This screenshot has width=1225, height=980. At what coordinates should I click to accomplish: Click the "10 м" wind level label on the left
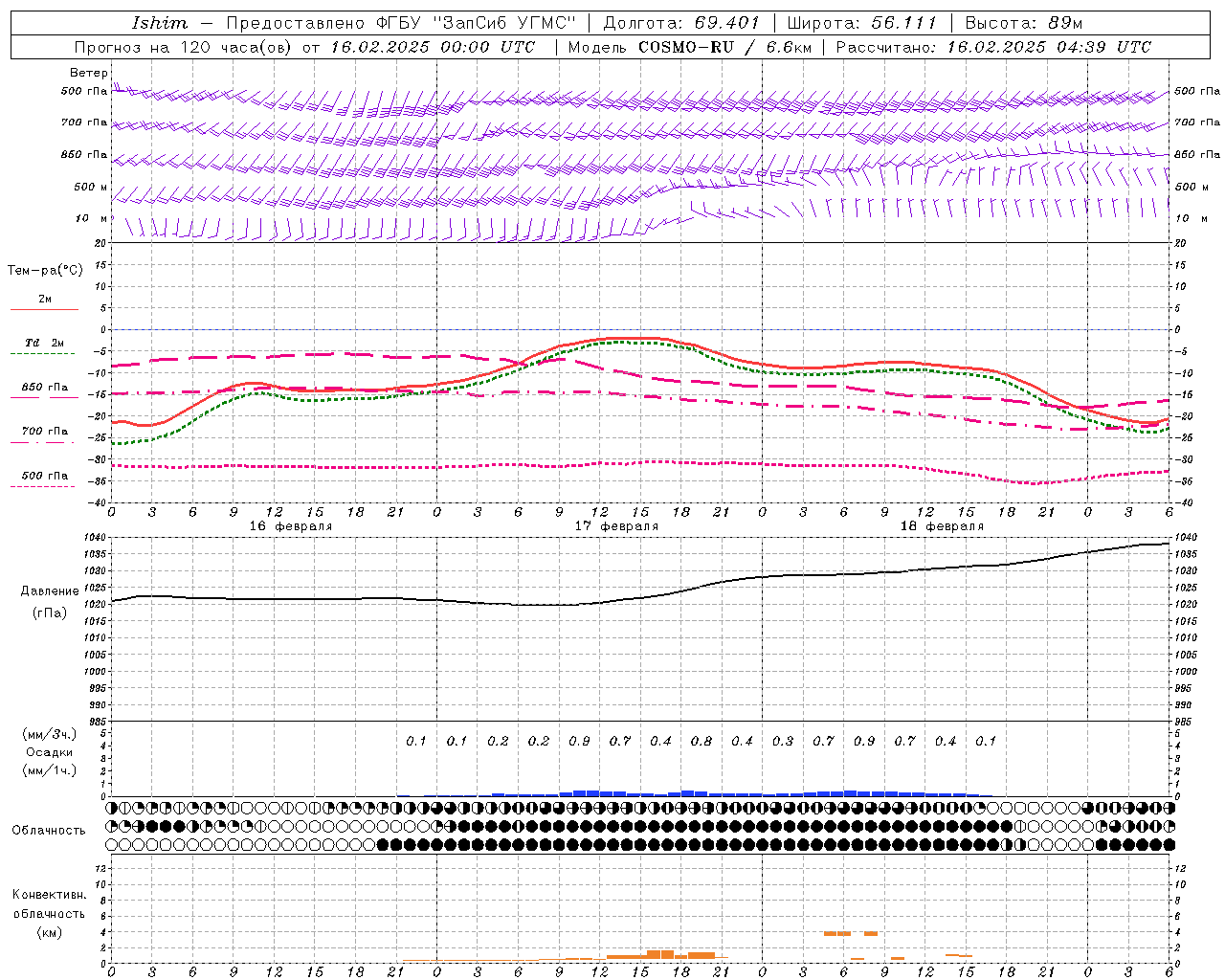pyautogui.click(x=92, y=218)
